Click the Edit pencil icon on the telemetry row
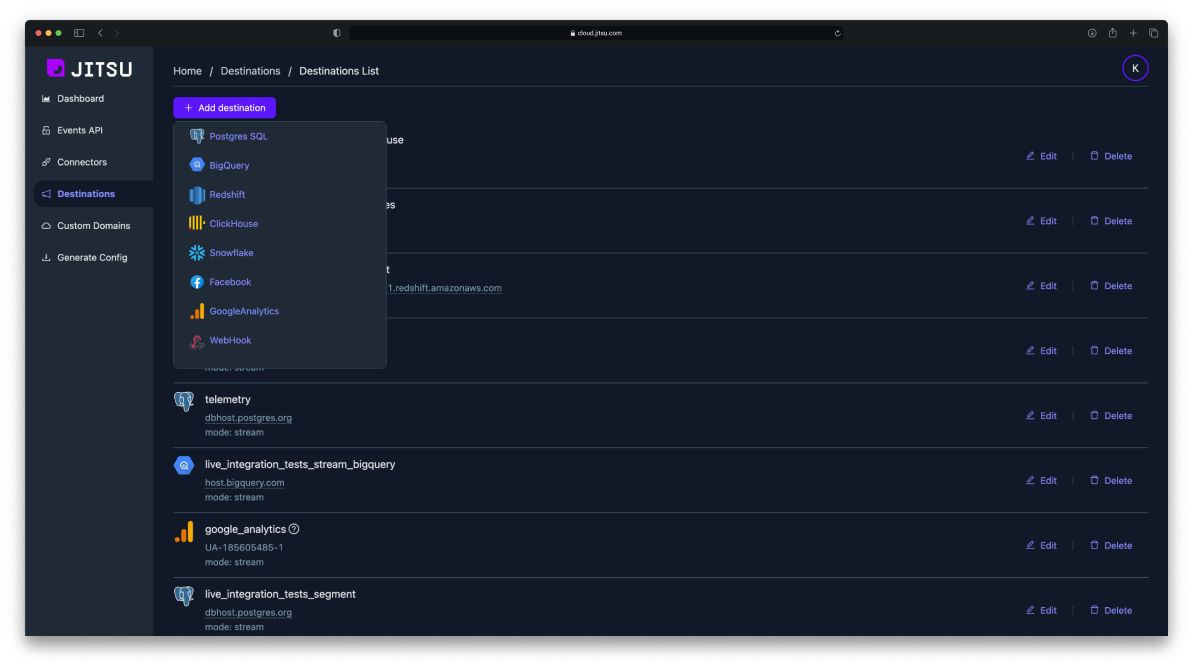This screenshot has height=666, width=1193. [1042, 415]
